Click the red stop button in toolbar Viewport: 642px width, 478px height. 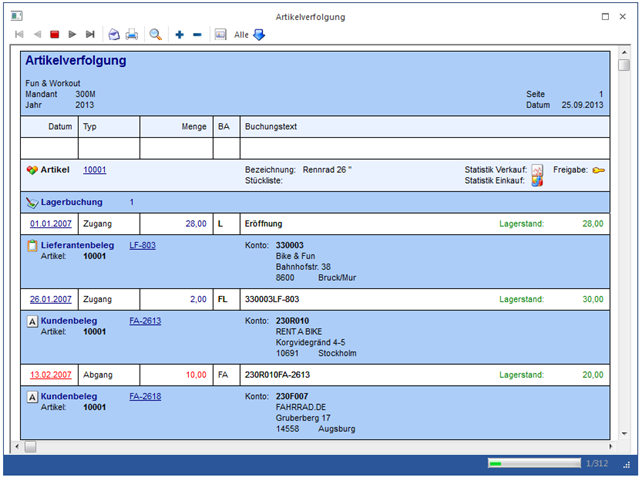(54, 34)
